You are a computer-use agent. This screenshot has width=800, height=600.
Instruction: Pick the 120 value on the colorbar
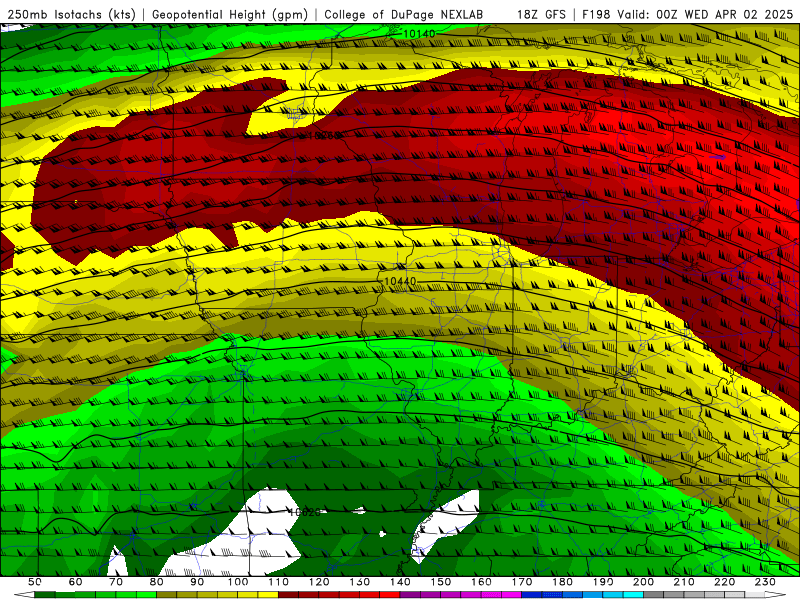[319, 582]
